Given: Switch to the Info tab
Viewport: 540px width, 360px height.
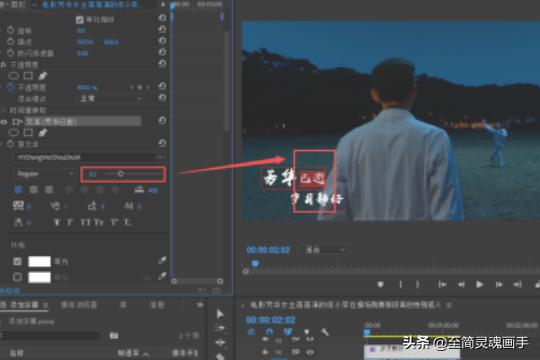Looking at the screenshot, I should coord(157,305).
